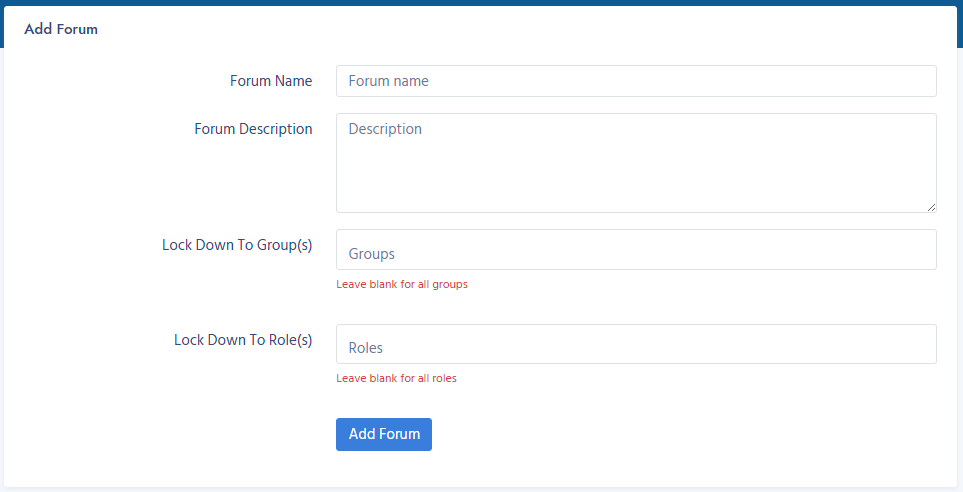Select the 'Lock Down To Group(s)' label

pos(237,245)
